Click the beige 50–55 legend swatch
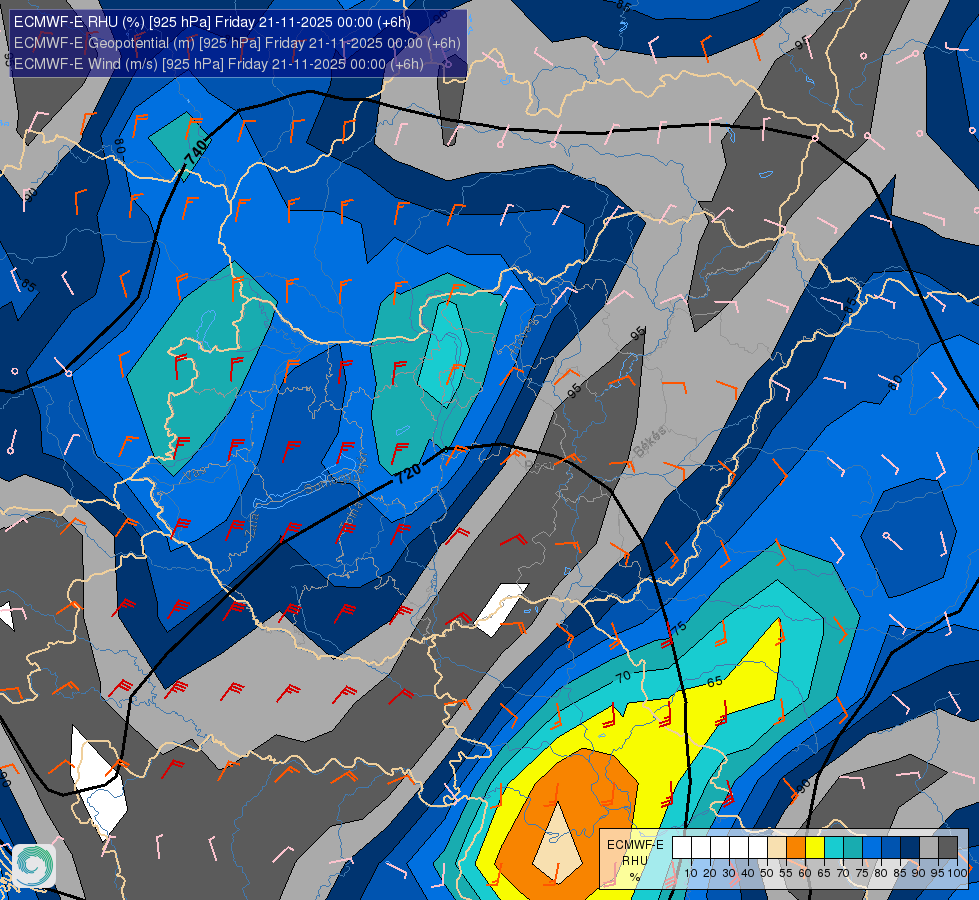Viewport: 979px width, 900px height. pyautogui.click(x=777, y=848)
